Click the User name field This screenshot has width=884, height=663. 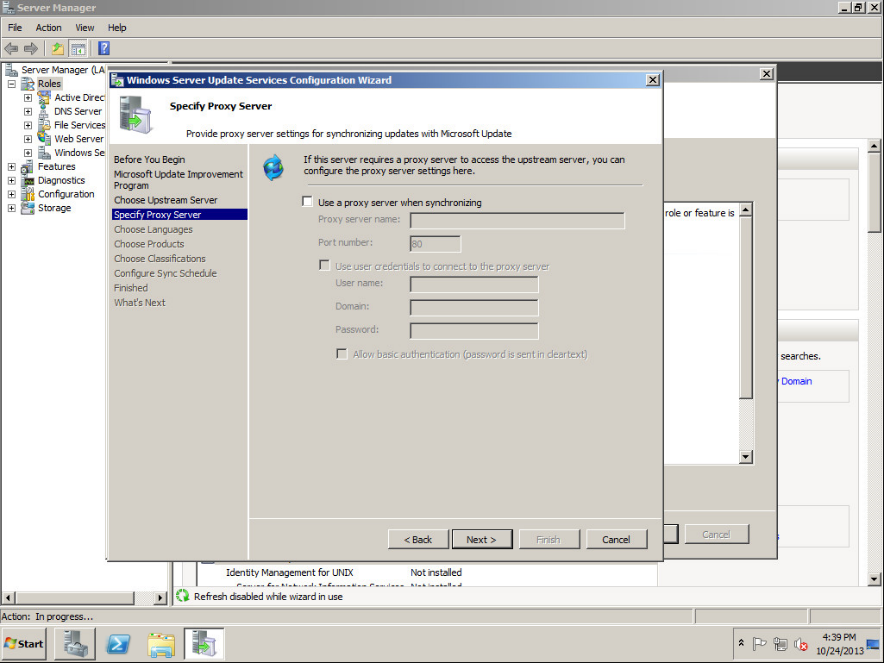click(x=474, y=284)
